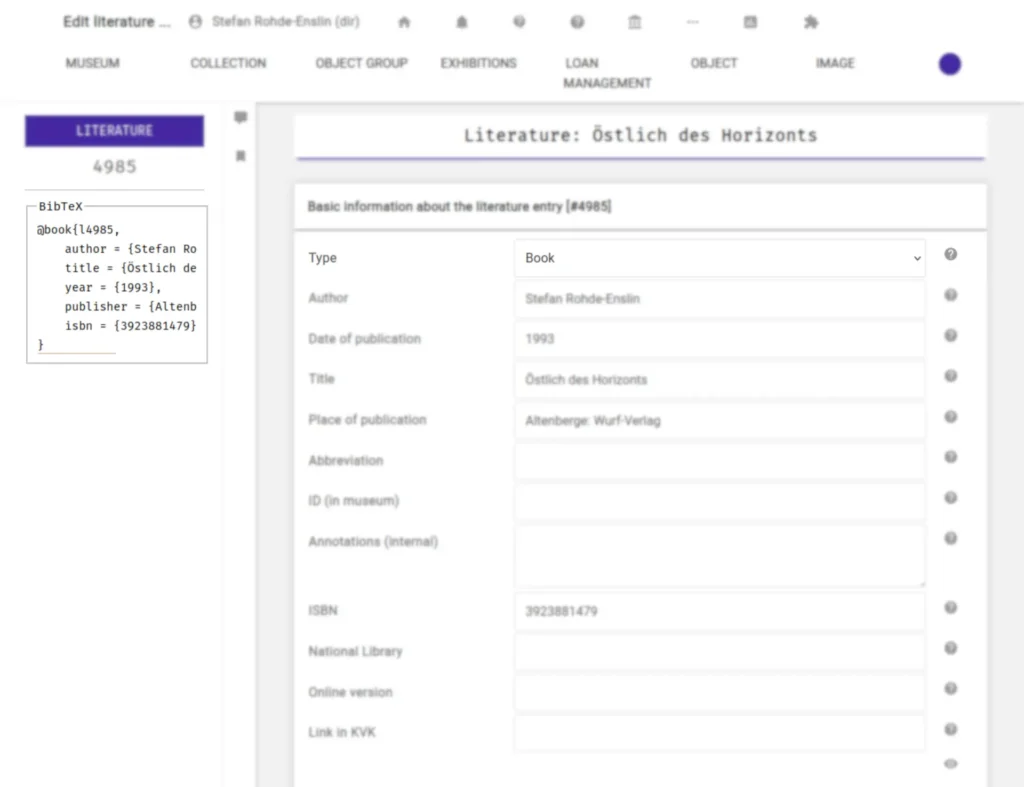The width and height of the screenshot is (1024, 787).
Task: Open the notifications bell
Action: tap(462, 22)
